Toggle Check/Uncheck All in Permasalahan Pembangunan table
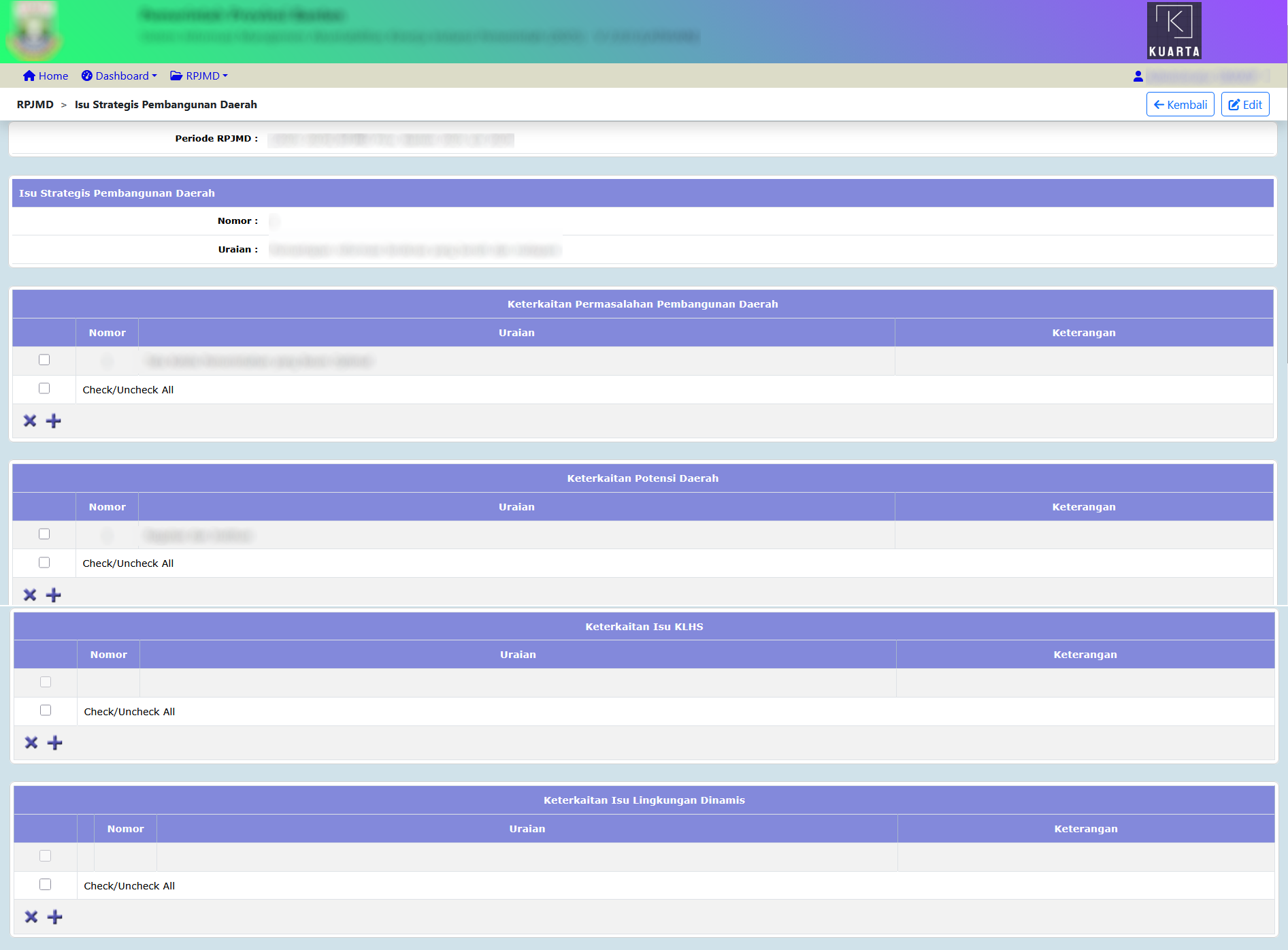This screenshot has width=1288, height=950. [44, 389]
